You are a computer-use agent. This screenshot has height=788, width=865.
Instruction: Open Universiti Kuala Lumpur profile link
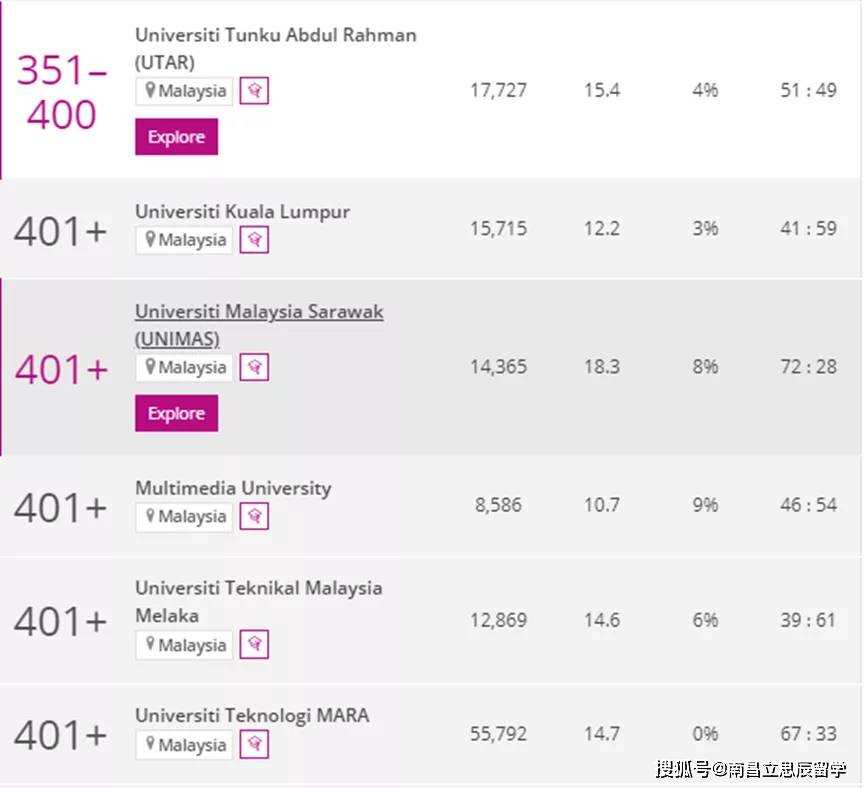coord(242,212)
